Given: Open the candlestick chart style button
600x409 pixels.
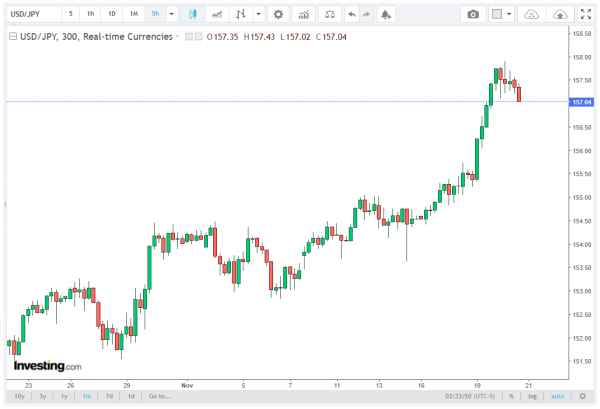Looking at the screenshot, I should pyautogui.click(x=193, y=14).
